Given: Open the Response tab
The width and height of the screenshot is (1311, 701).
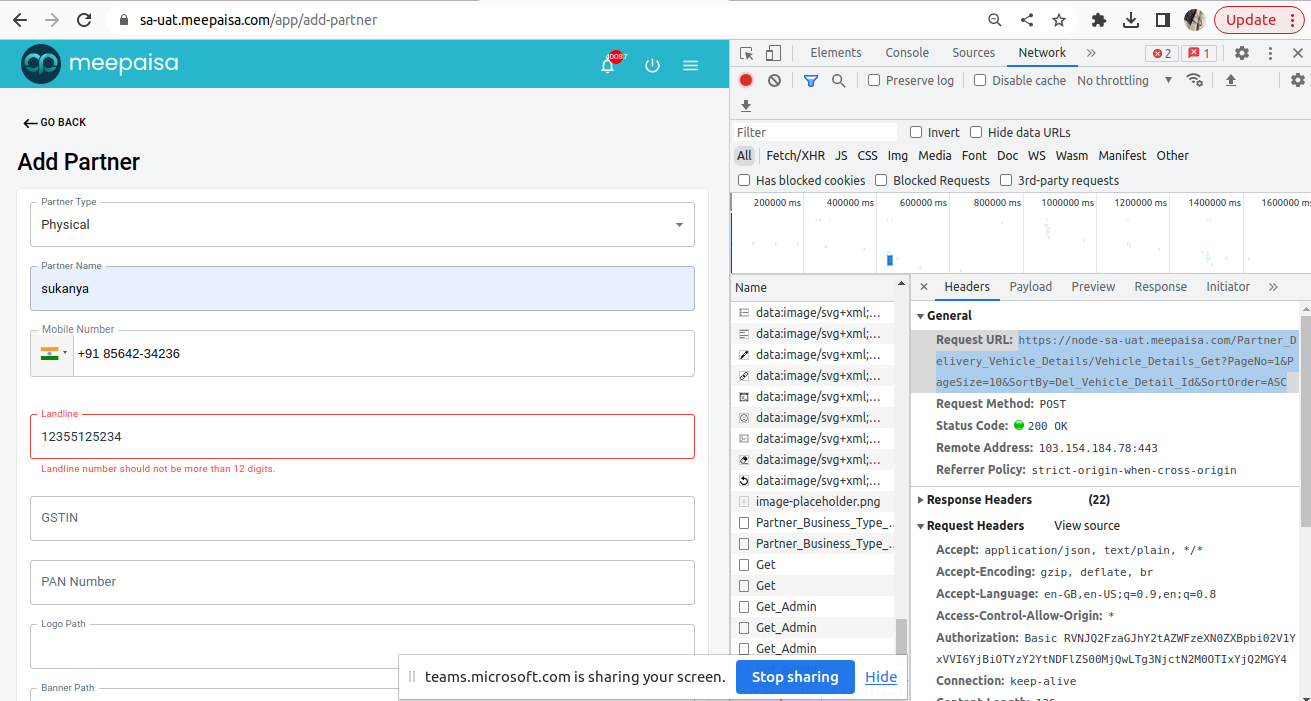Looking at the screenshot, I should [x=1160, y=287].
